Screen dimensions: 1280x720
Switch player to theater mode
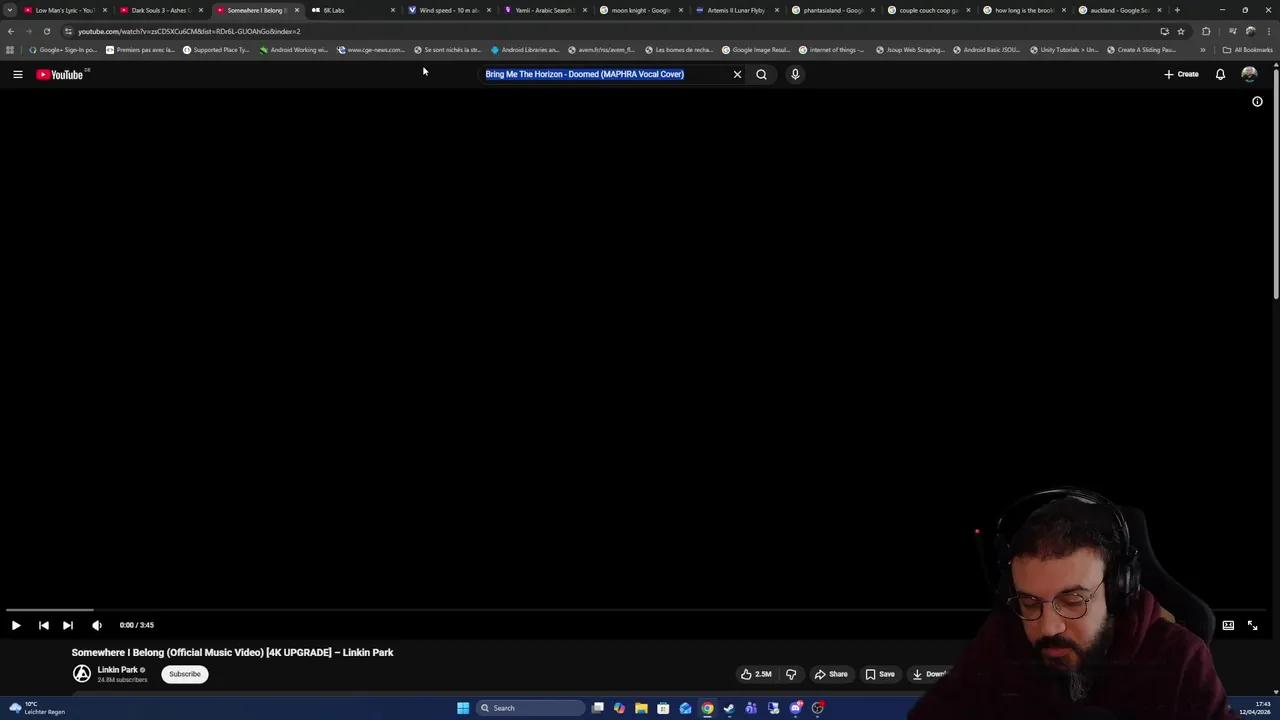point(1228,625)
